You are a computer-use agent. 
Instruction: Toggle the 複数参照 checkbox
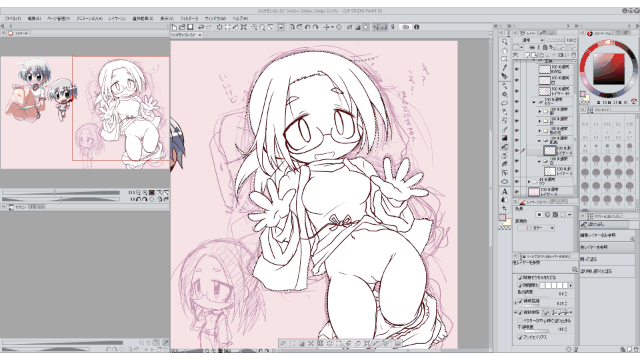(x=520, y=313)
